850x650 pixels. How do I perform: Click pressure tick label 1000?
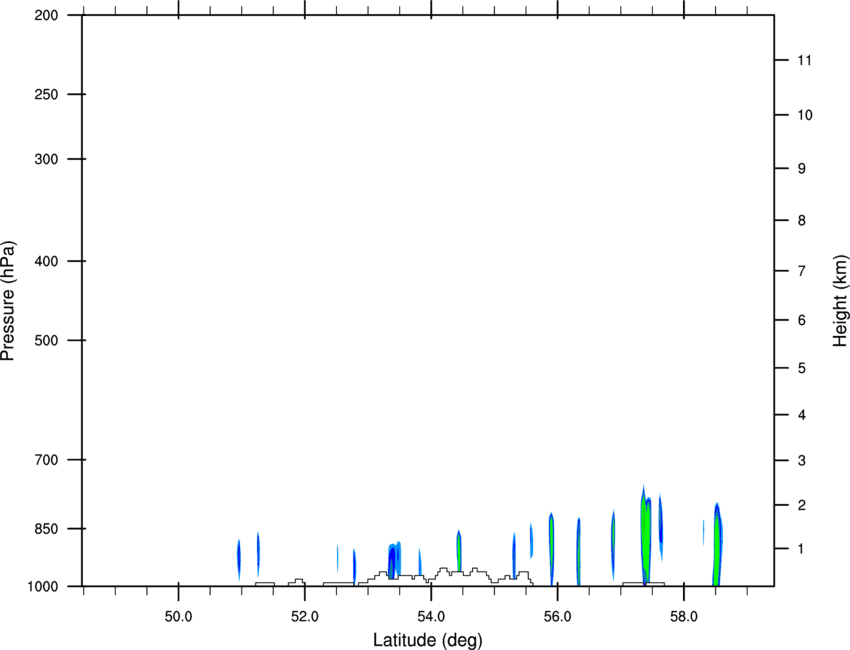pyautogui.click(x=42, y=586)
